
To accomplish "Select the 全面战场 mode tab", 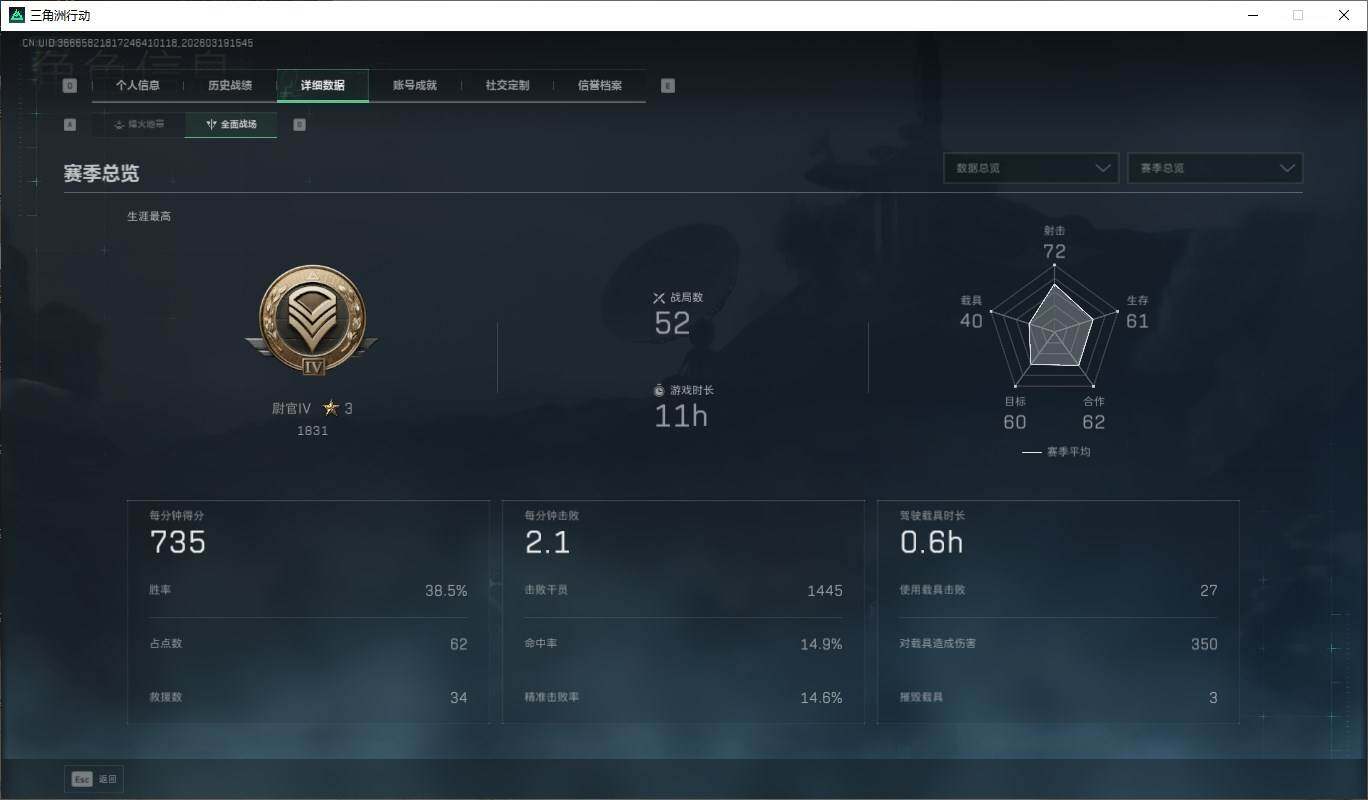I will pyautogui.click(x=231, y=125).
